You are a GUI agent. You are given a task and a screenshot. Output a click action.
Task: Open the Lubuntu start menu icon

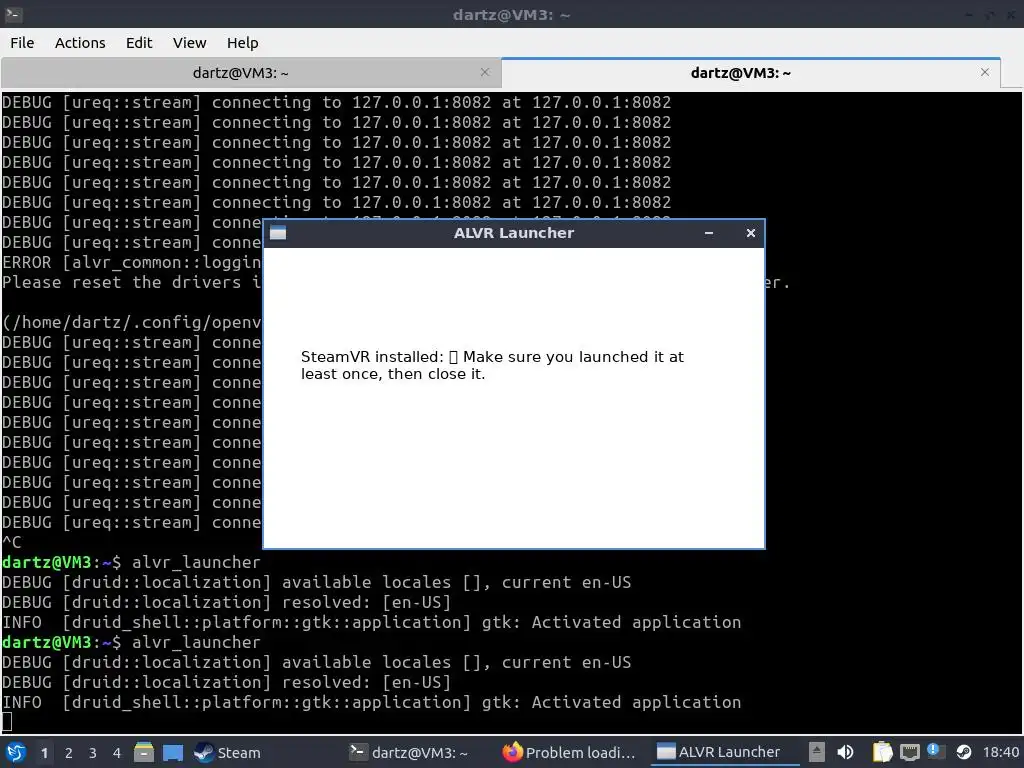(x=16, y=752)
